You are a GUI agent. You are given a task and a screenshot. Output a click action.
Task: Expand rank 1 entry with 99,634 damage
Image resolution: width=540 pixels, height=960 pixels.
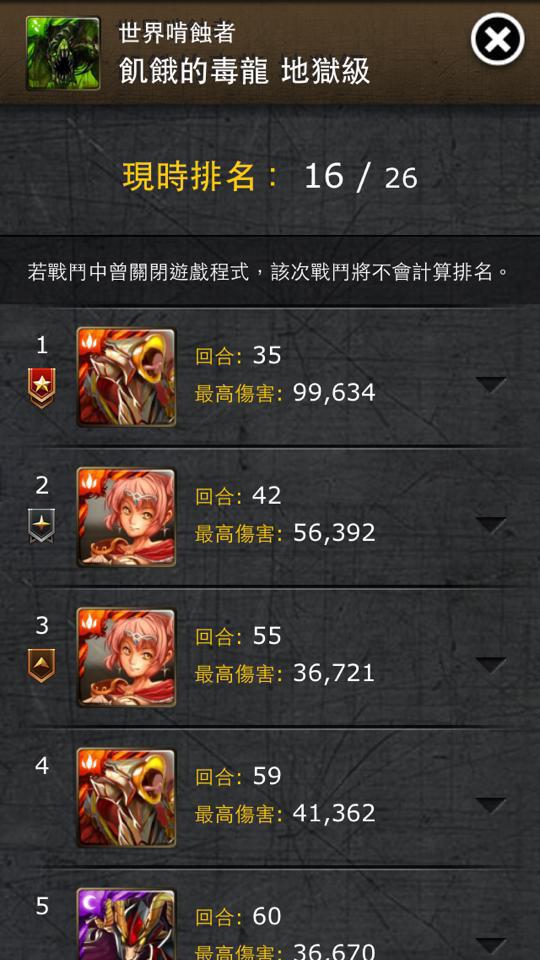click(x=491, y=385)
